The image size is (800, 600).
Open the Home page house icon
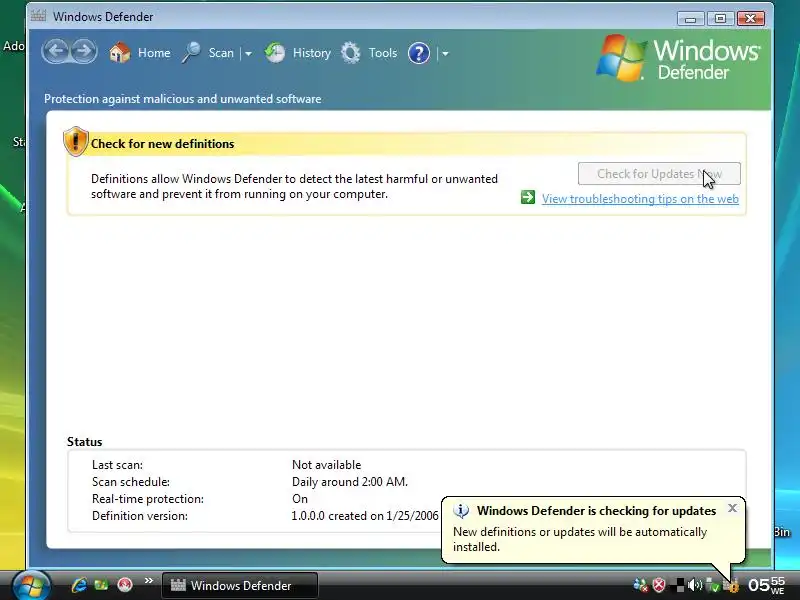(119, 53)
